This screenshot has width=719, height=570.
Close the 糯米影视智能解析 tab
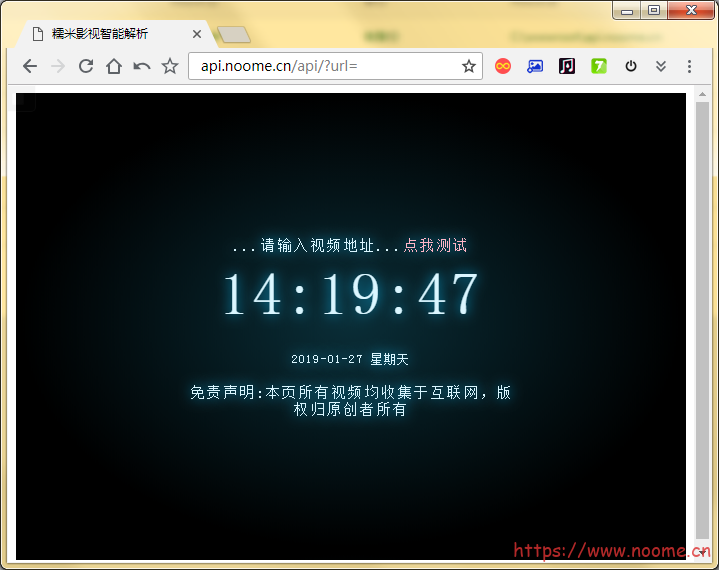[x=197, y=34]
